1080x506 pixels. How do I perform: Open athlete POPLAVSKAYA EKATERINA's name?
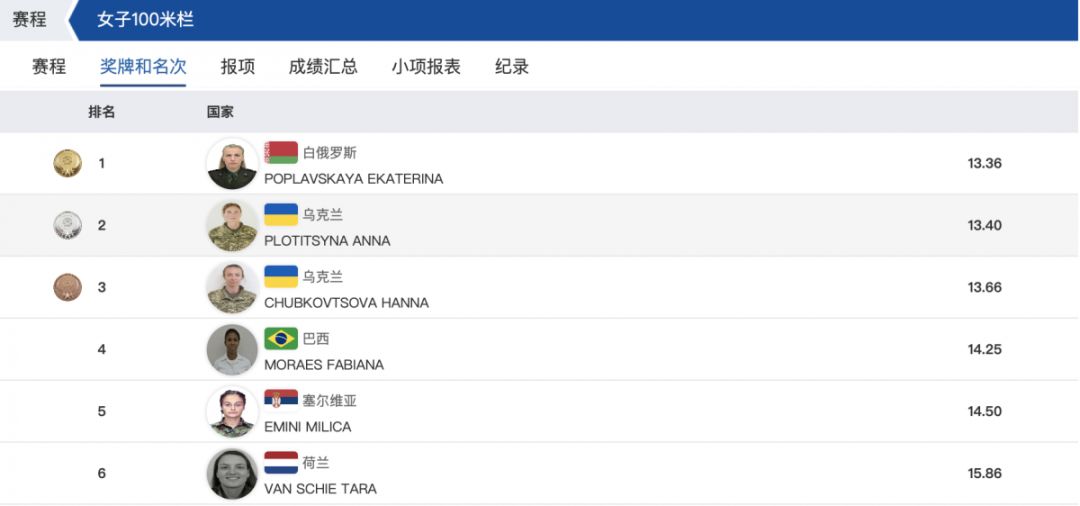coord(353,179)
